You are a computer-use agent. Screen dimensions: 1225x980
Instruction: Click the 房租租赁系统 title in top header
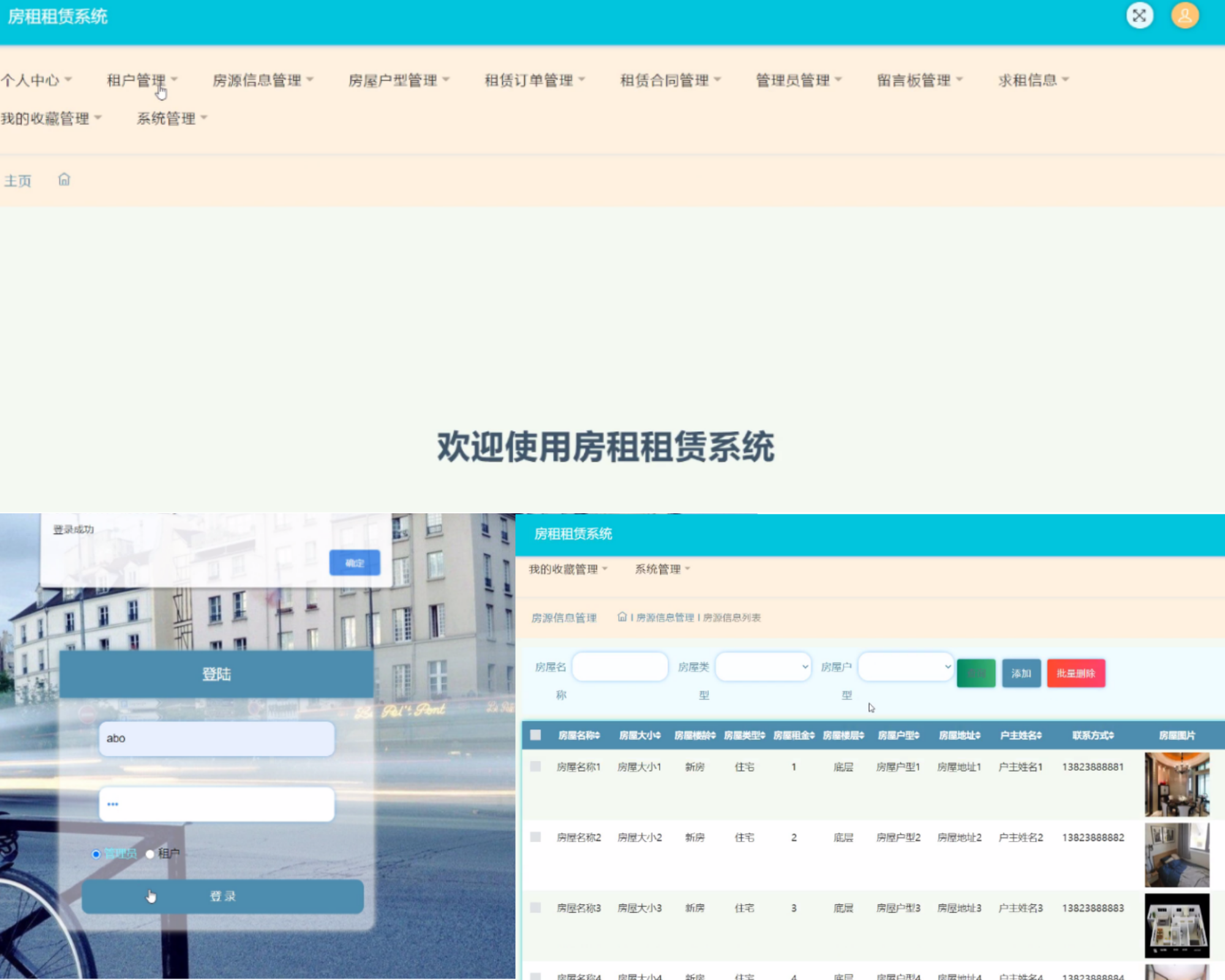58,17
